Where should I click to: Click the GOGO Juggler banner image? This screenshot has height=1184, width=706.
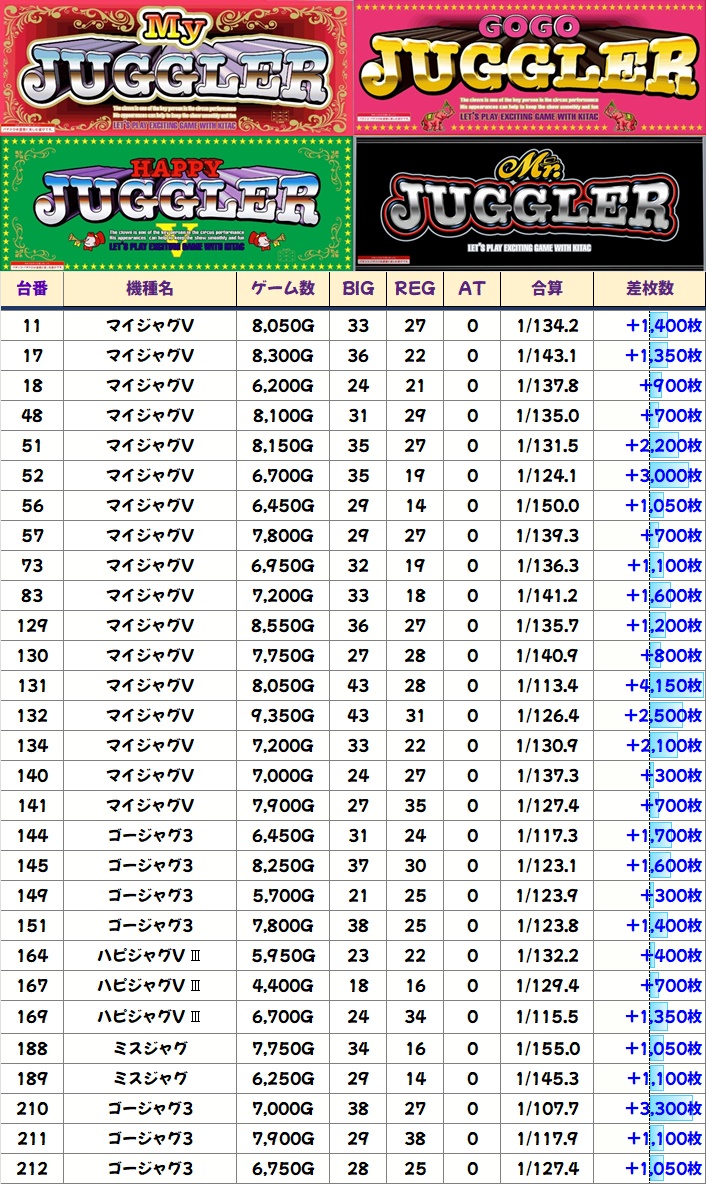[x=530, y=67]
